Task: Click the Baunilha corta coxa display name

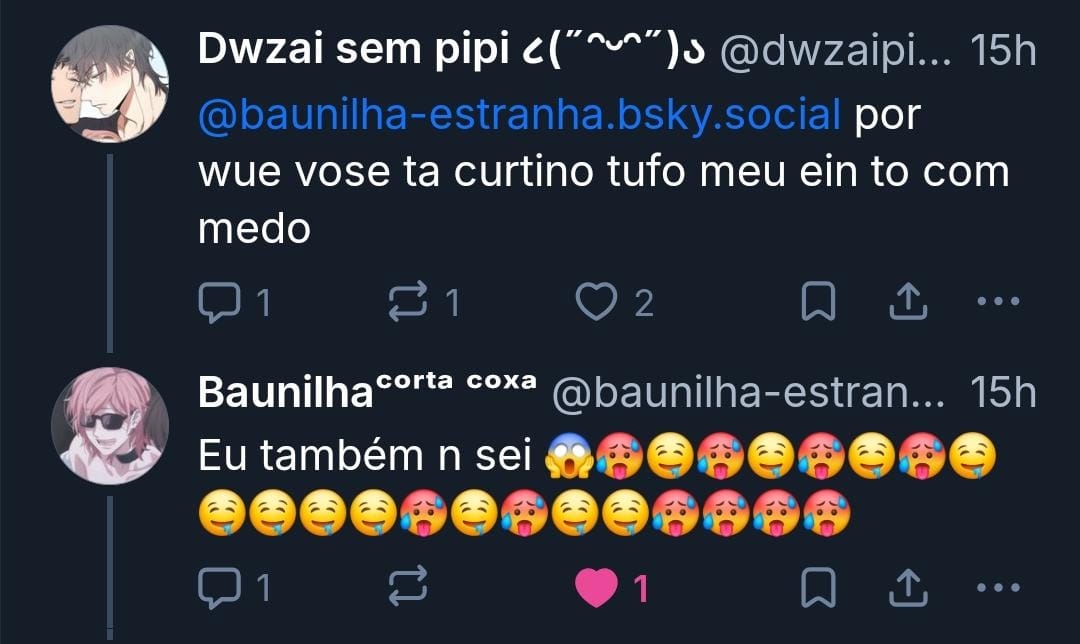Action: (367, 391)
